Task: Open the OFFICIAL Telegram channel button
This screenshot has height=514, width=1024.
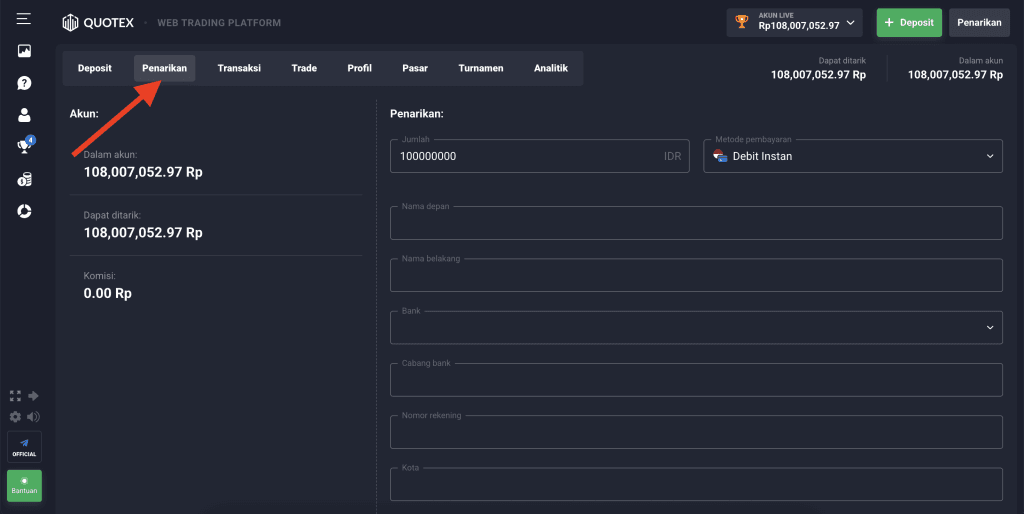Action: (x=24, y=447)
